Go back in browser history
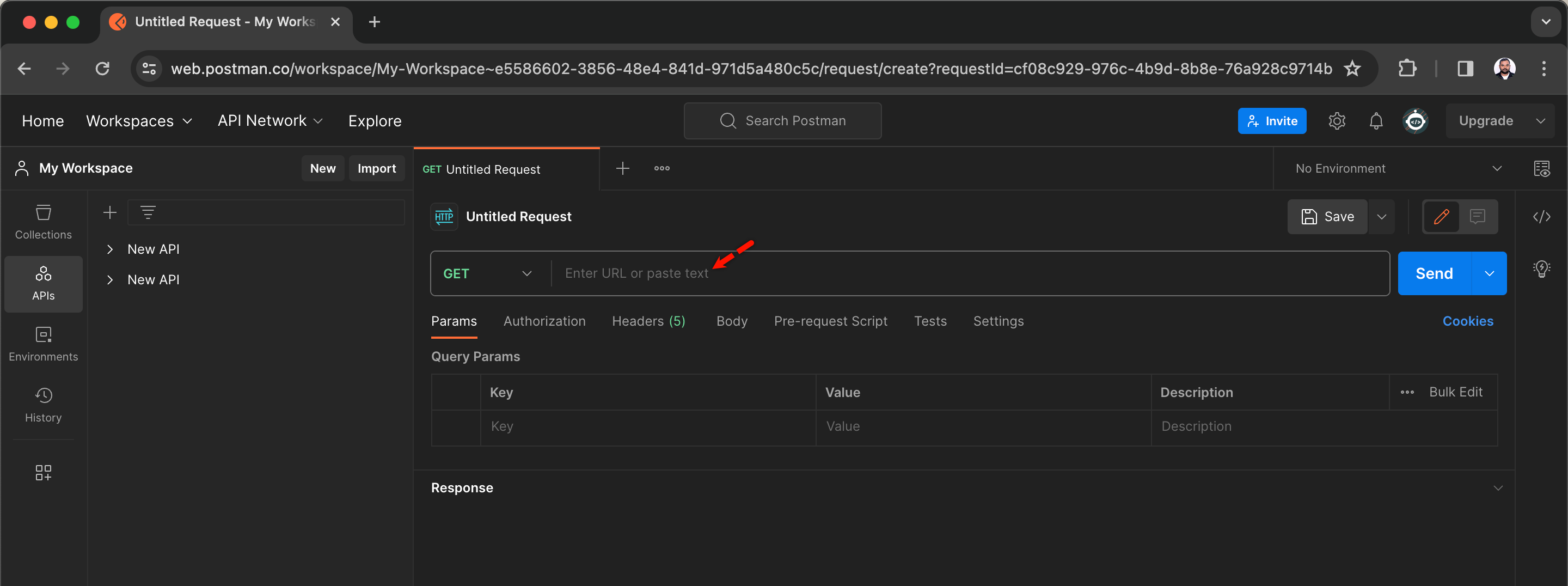The height and width of the screenshot is (586, 1568). 24,68
